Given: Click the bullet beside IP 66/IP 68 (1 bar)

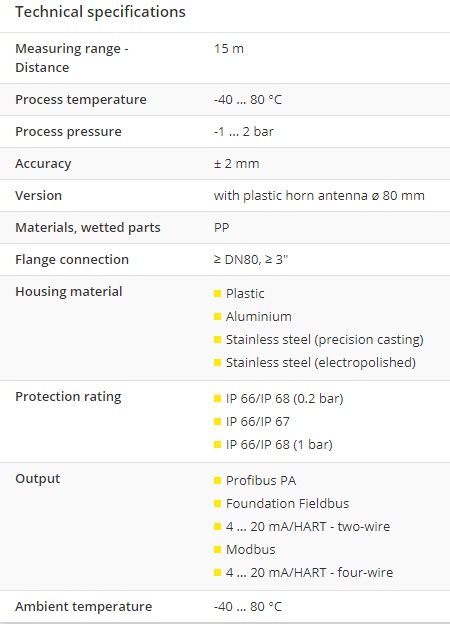Looking at the screenshot, I should coord(217,445).
